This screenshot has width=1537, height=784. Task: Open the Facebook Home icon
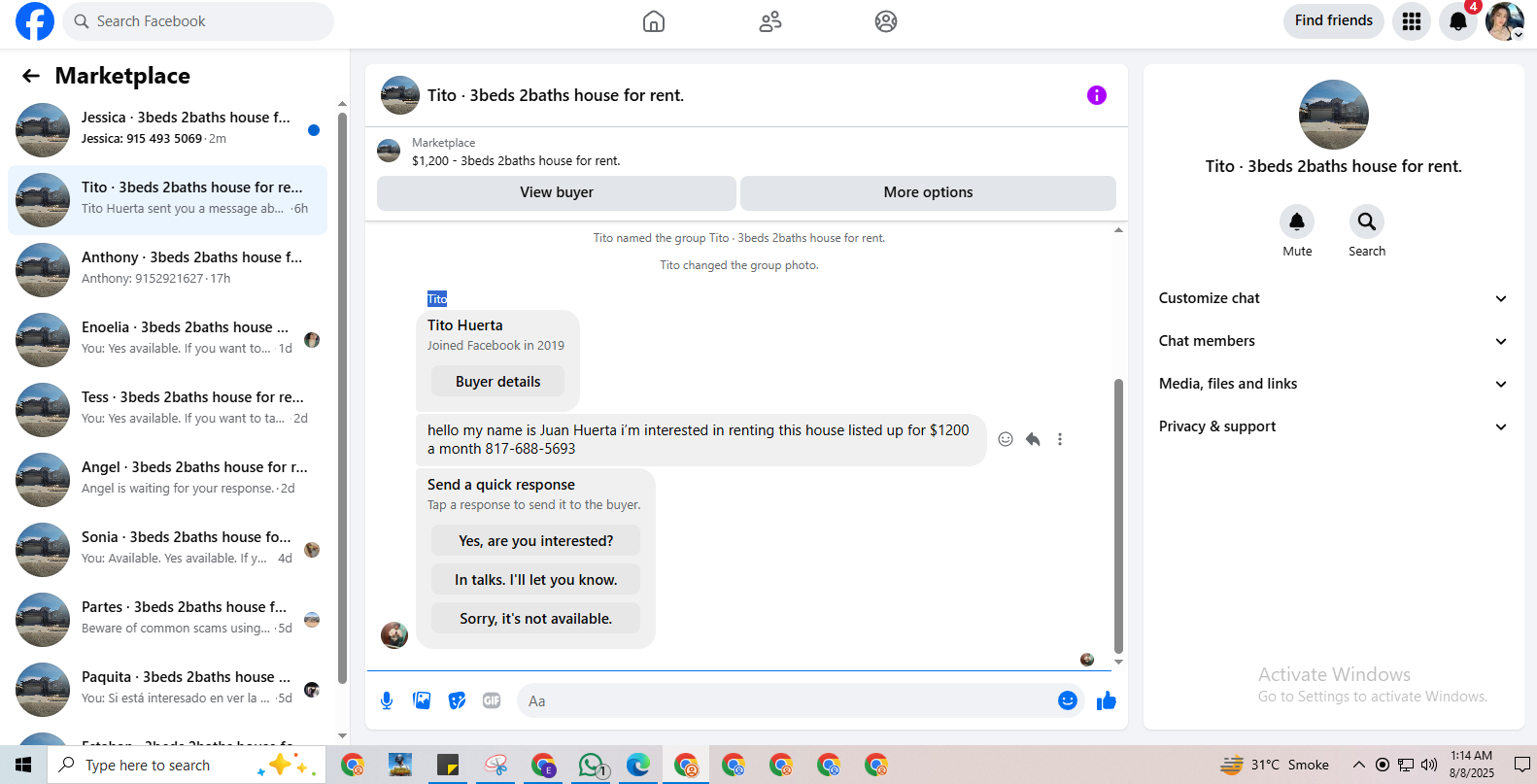[x=654, y=21]
